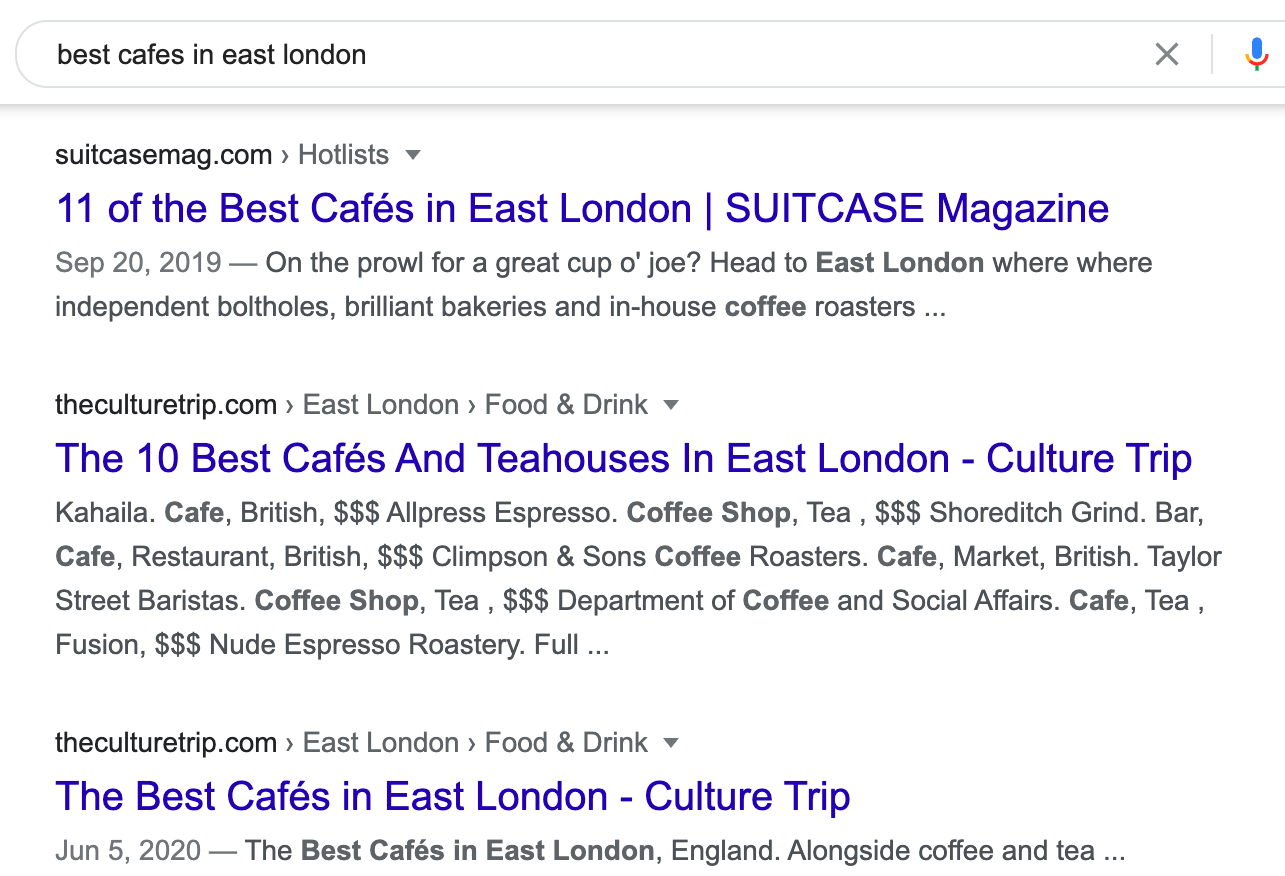Click the snippet text mentioning 'independent boltholes, brilliant bakeries'
The height and width of the screenshot is (876, 1285).
pyautogui.click(x=500, y=306)
